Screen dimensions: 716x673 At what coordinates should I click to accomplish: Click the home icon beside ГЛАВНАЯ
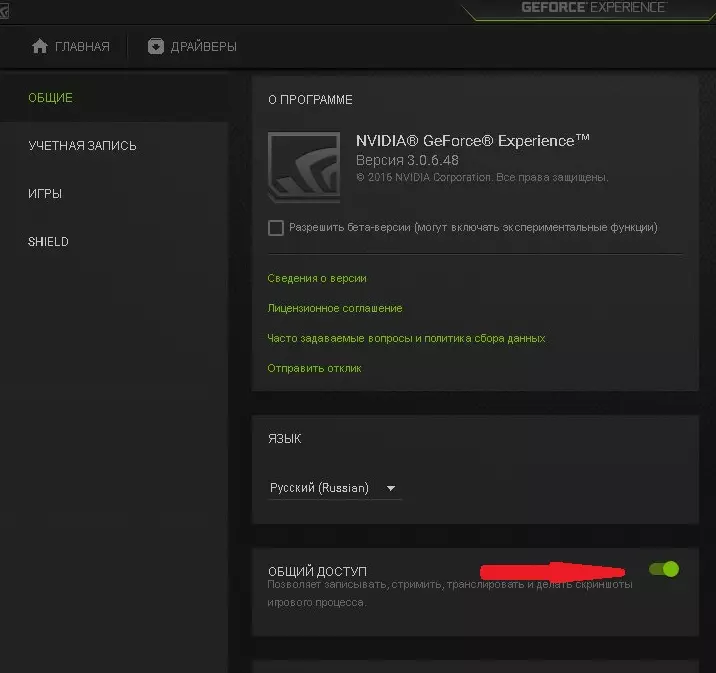pos(40,46)
